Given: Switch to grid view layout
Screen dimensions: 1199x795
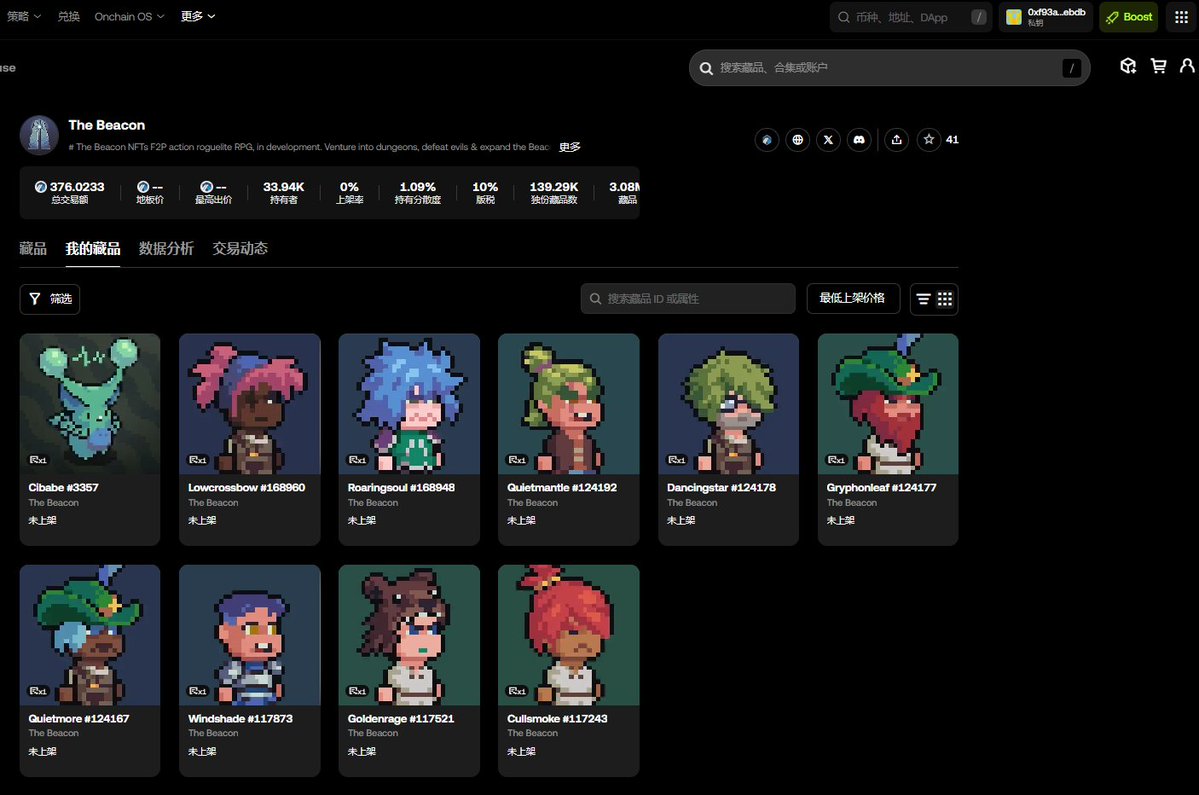Looking at the screenshot, I should [945, 299].
